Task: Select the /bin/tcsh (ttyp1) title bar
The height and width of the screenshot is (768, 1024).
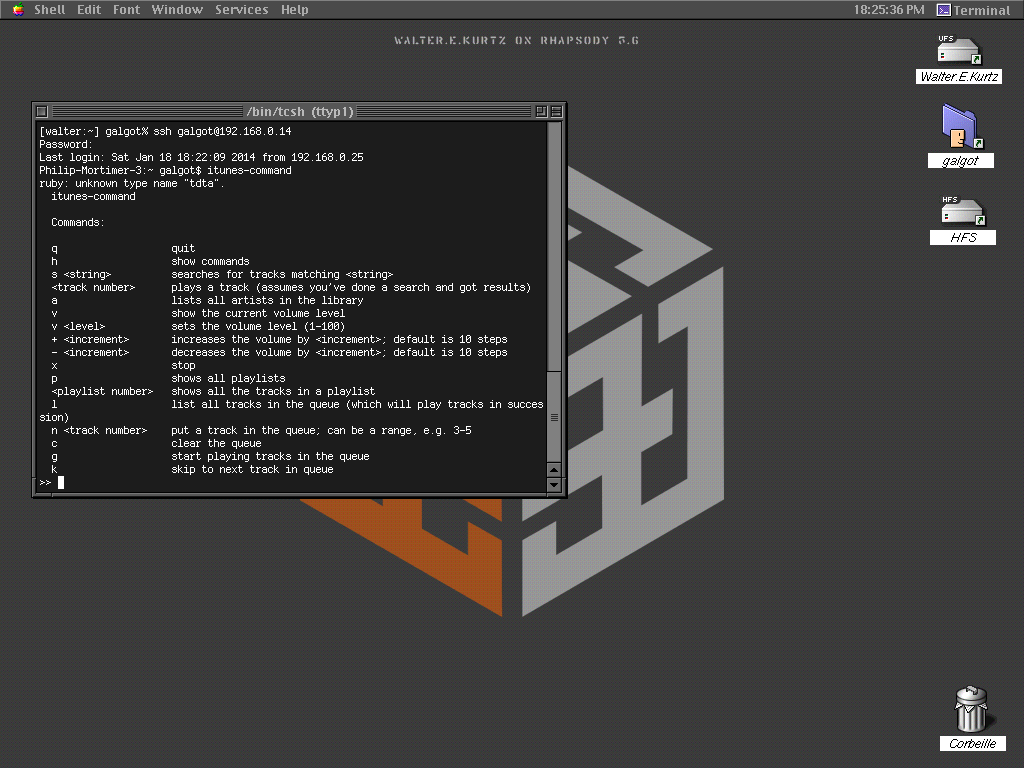Action: tap(300, 111)
